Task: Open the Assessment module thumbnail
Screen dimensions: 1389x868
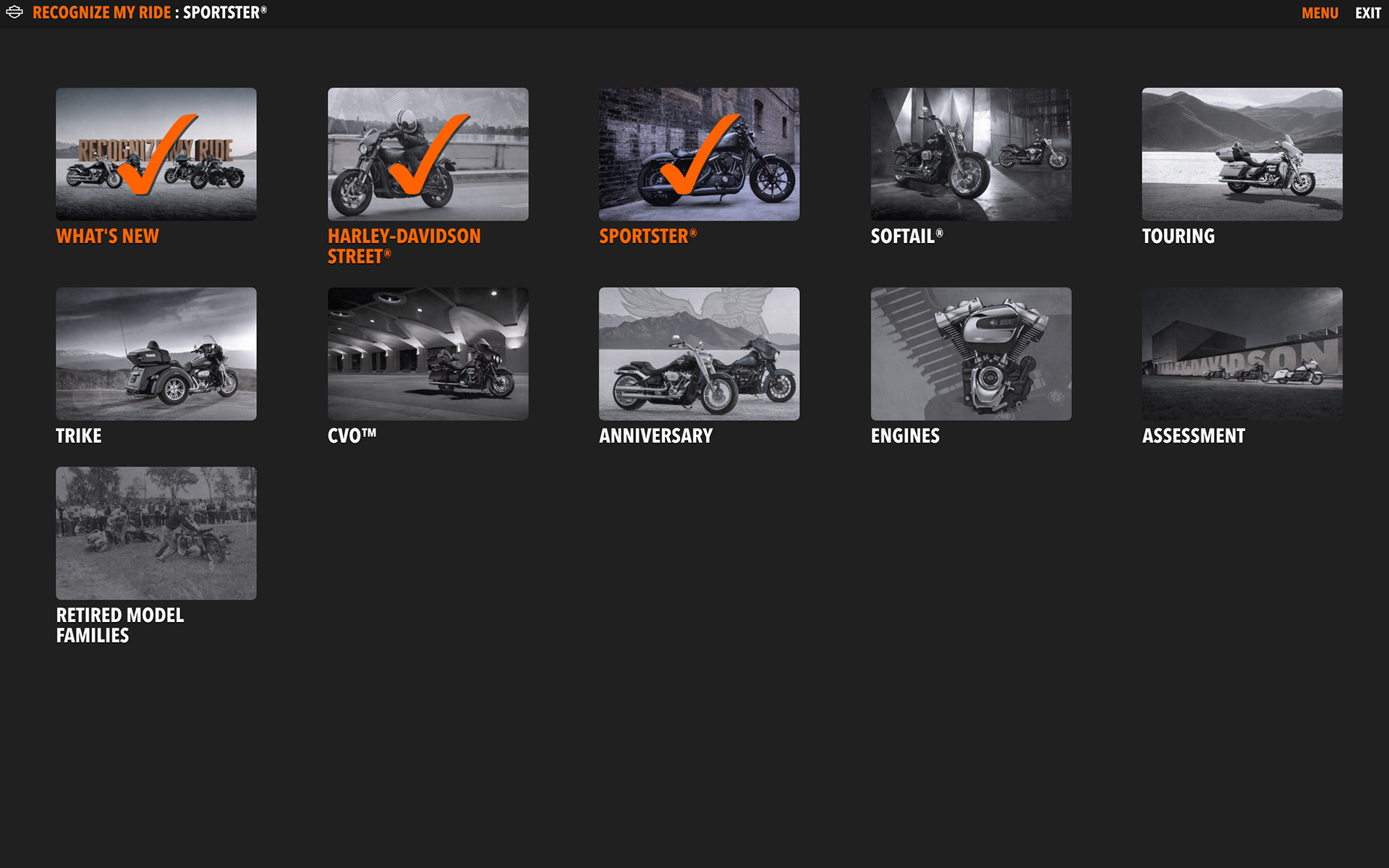Action: click(x=1242, y=354)
